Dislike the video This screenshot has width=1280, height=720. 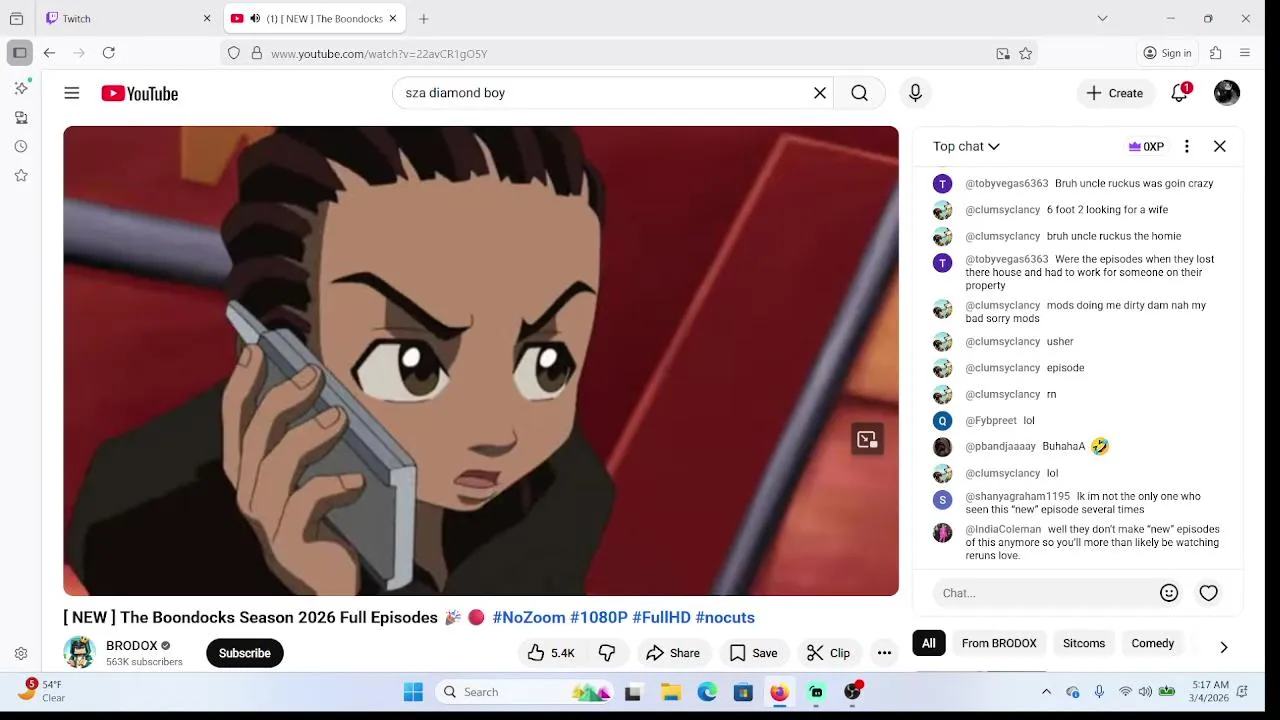(607, 653)
